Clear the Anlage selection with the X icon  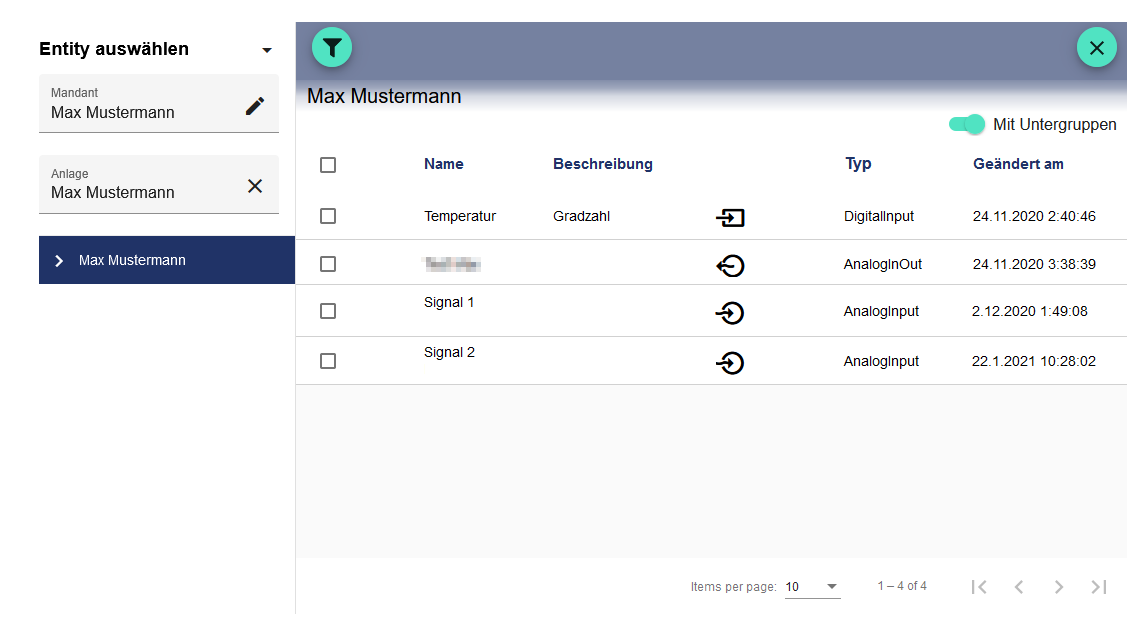pos(257,184)
